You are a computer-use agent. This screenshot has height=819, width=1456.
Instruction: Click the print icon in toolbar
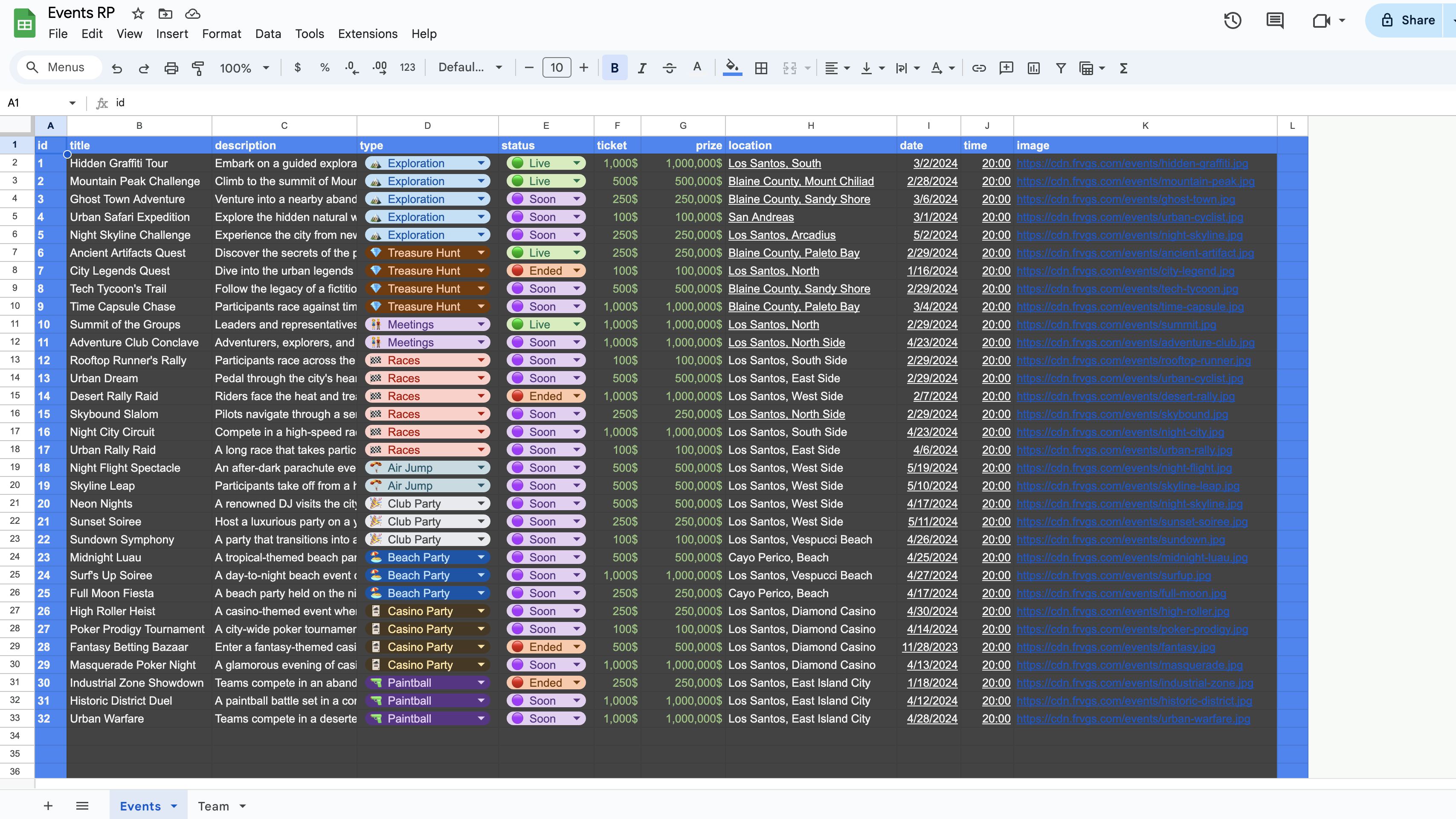pos(171,68)
